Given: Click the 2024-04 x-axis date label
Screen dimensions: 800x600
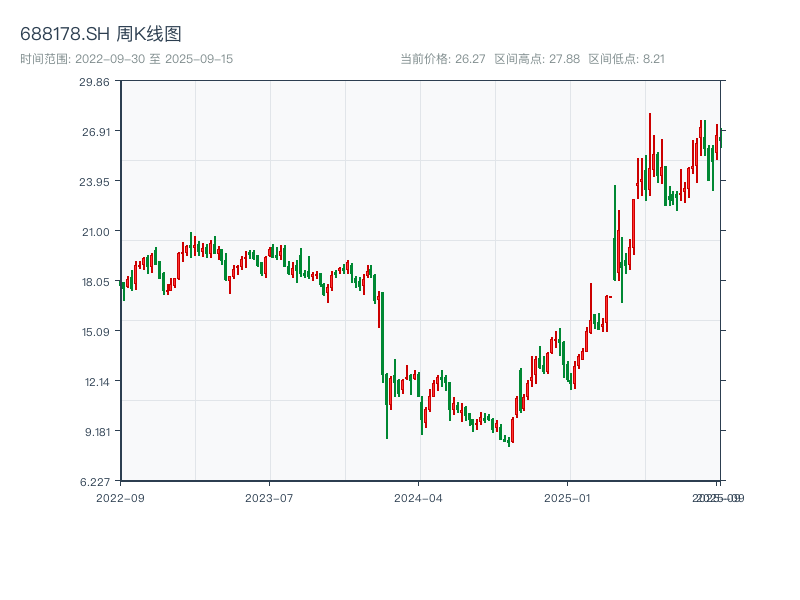Looking at the screenshot, I should coord(418,497).
